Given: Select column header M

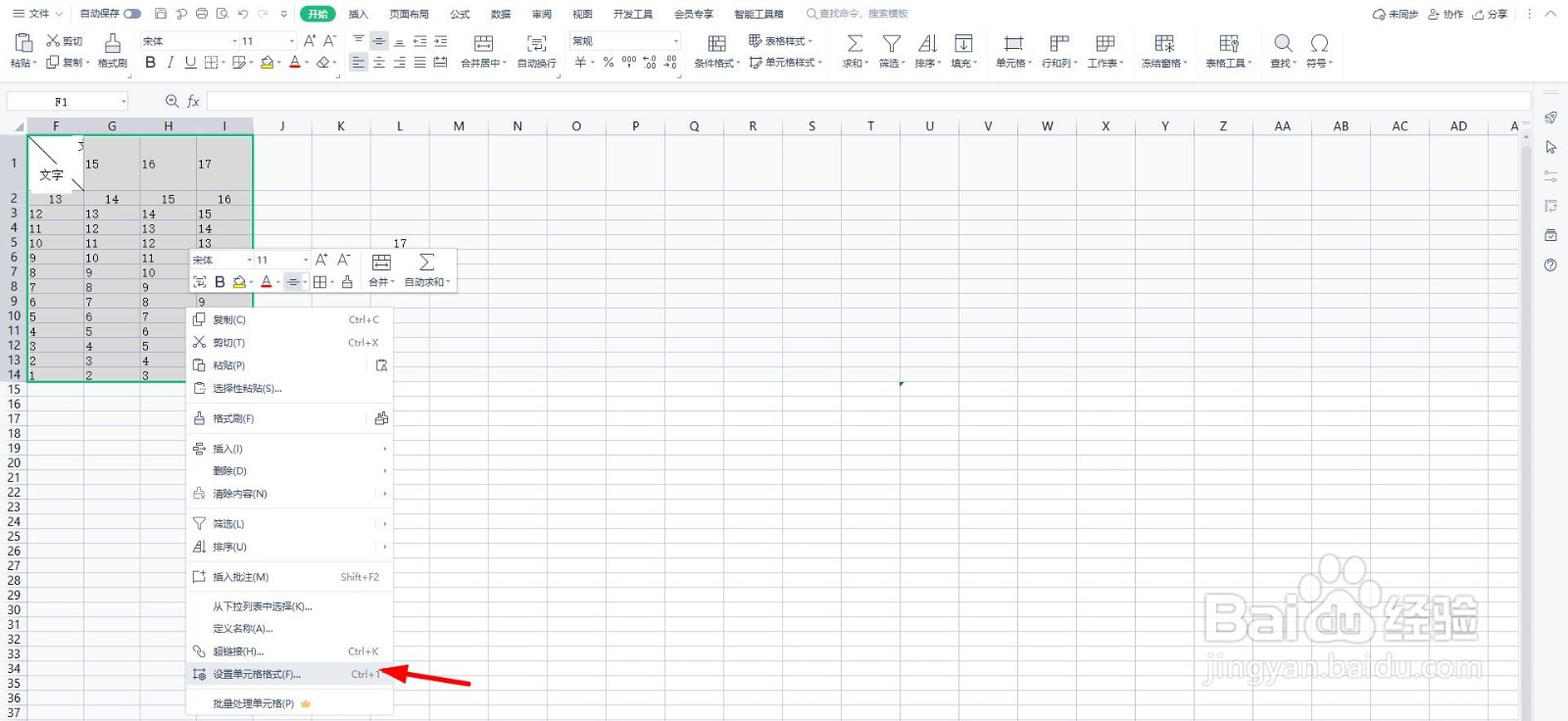Looking at the screenshot, I should (459, 125).
